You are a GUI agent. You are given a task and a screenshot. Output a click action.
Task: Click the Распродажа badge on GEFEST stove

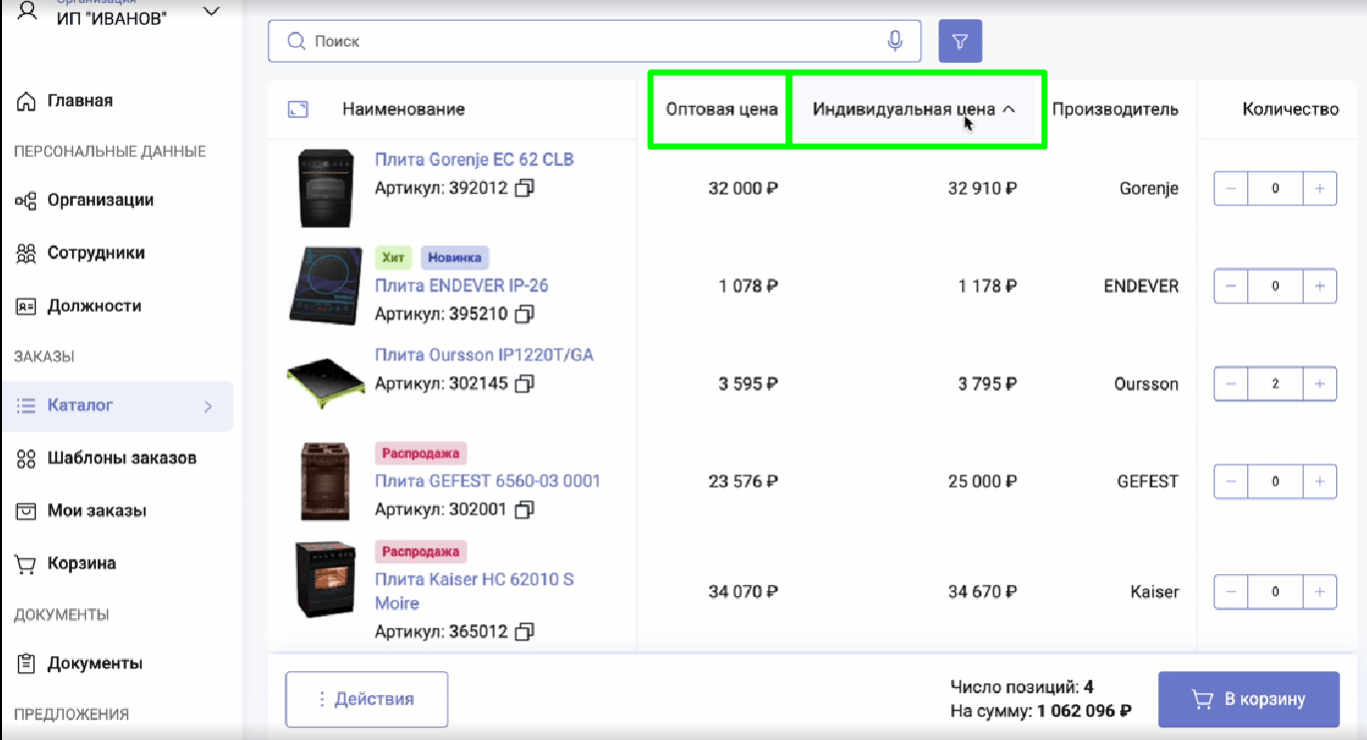tap(421, 453)
